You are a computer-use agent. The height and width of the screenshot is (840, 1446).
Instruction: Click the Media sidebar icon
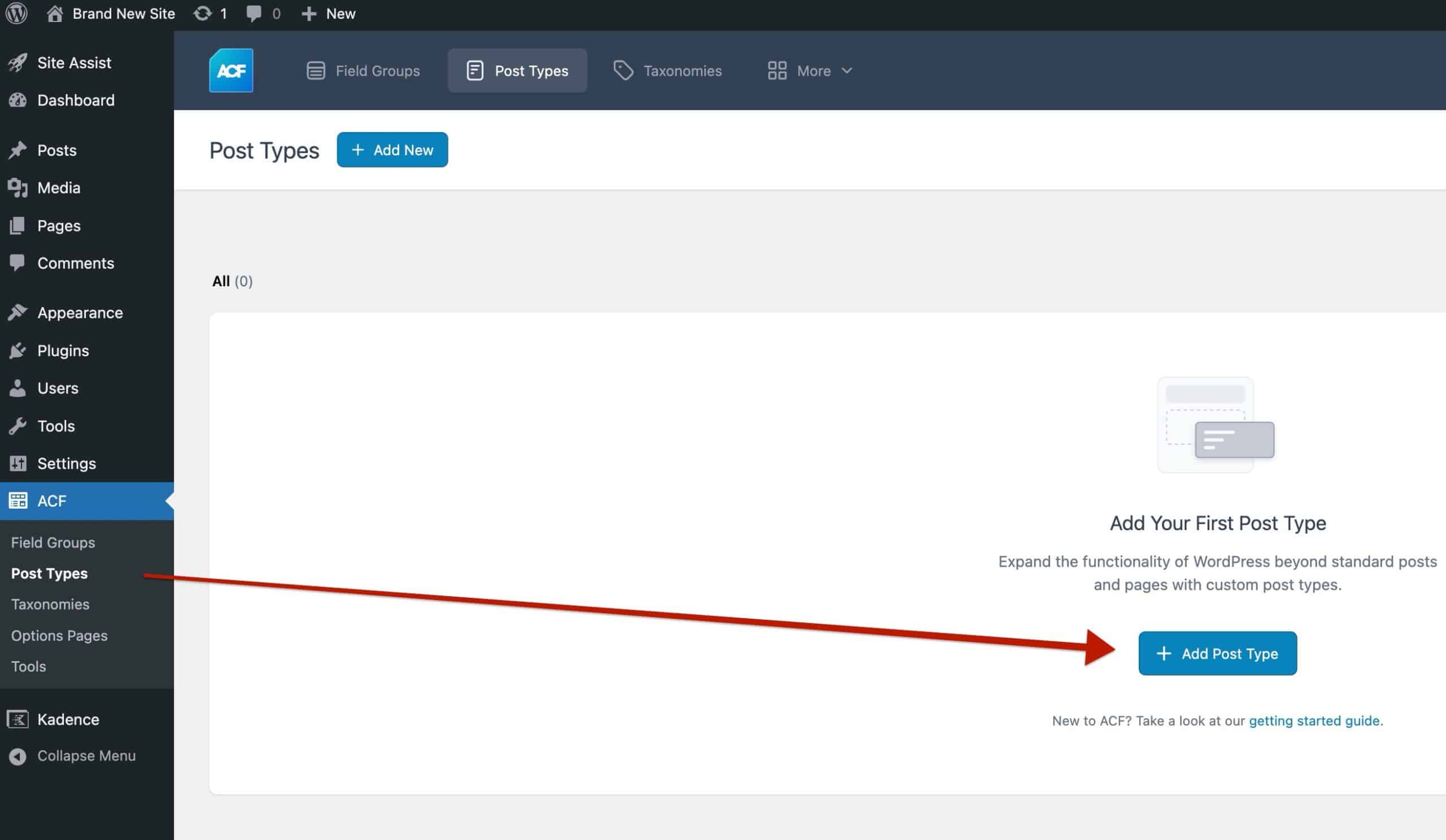18,187
